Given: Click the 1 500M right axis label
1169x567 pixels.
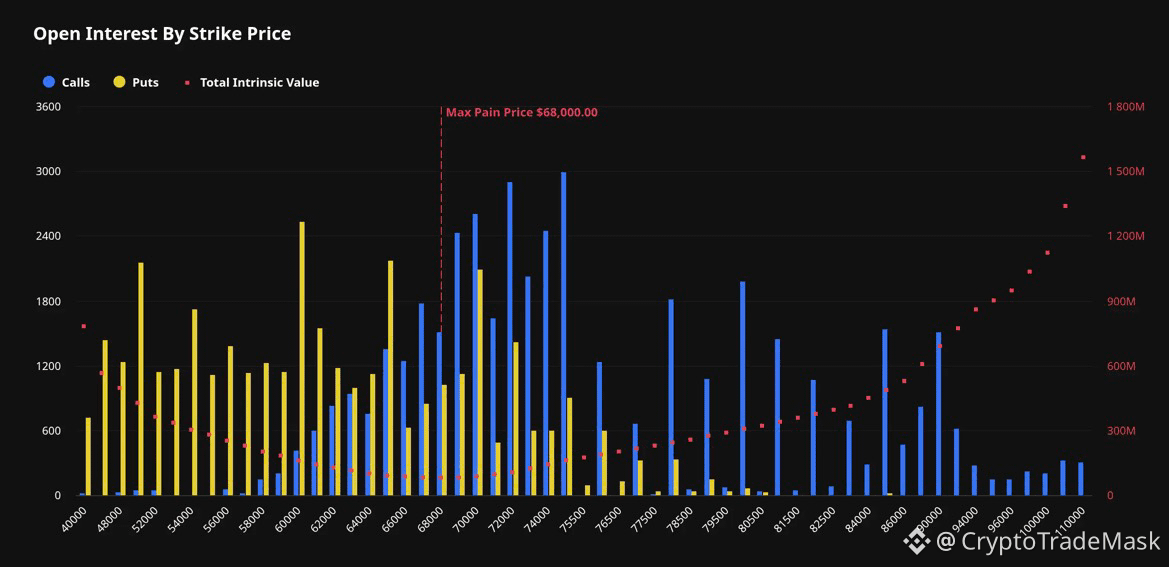Looking at the screenshot, I should pyautogui.click(x=1125, y=172).
